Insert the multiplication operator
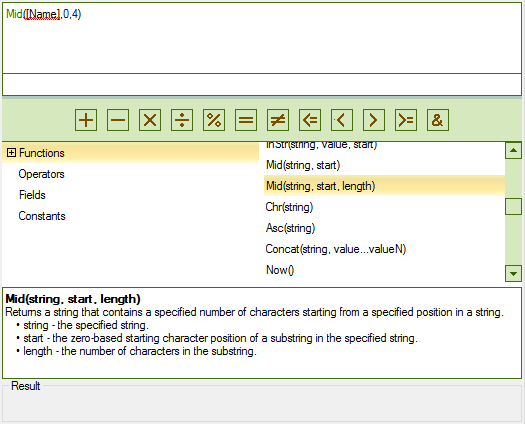 pyautogui.click(x=150, y=120)
